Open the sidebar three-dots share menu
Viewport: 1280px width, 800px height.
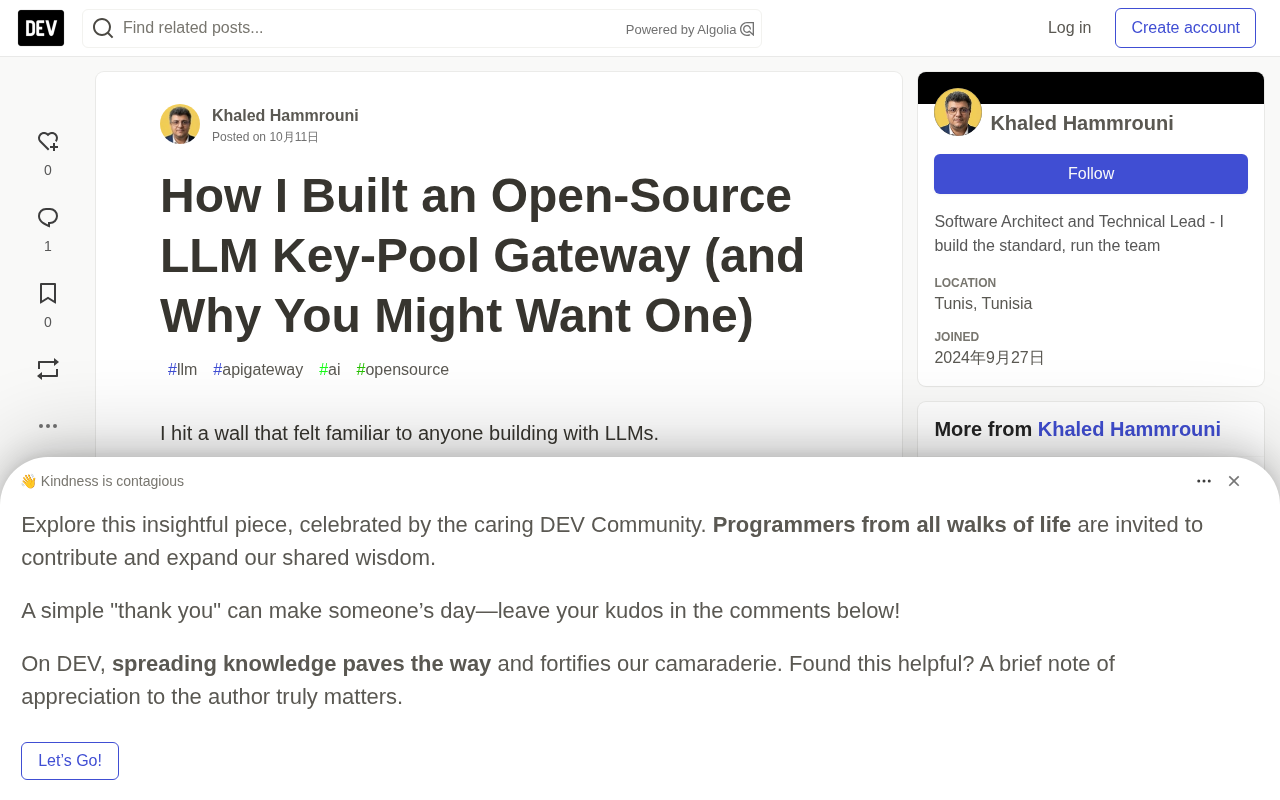(x=48, y=426)
